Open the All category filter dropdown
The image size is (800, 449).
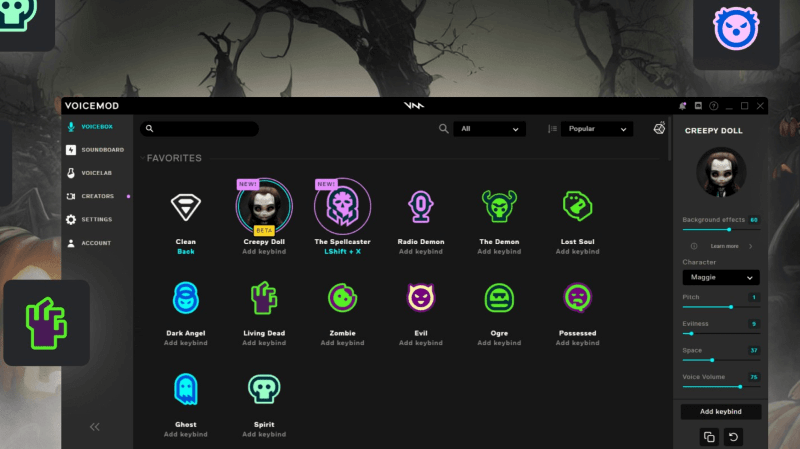[489, 129]
